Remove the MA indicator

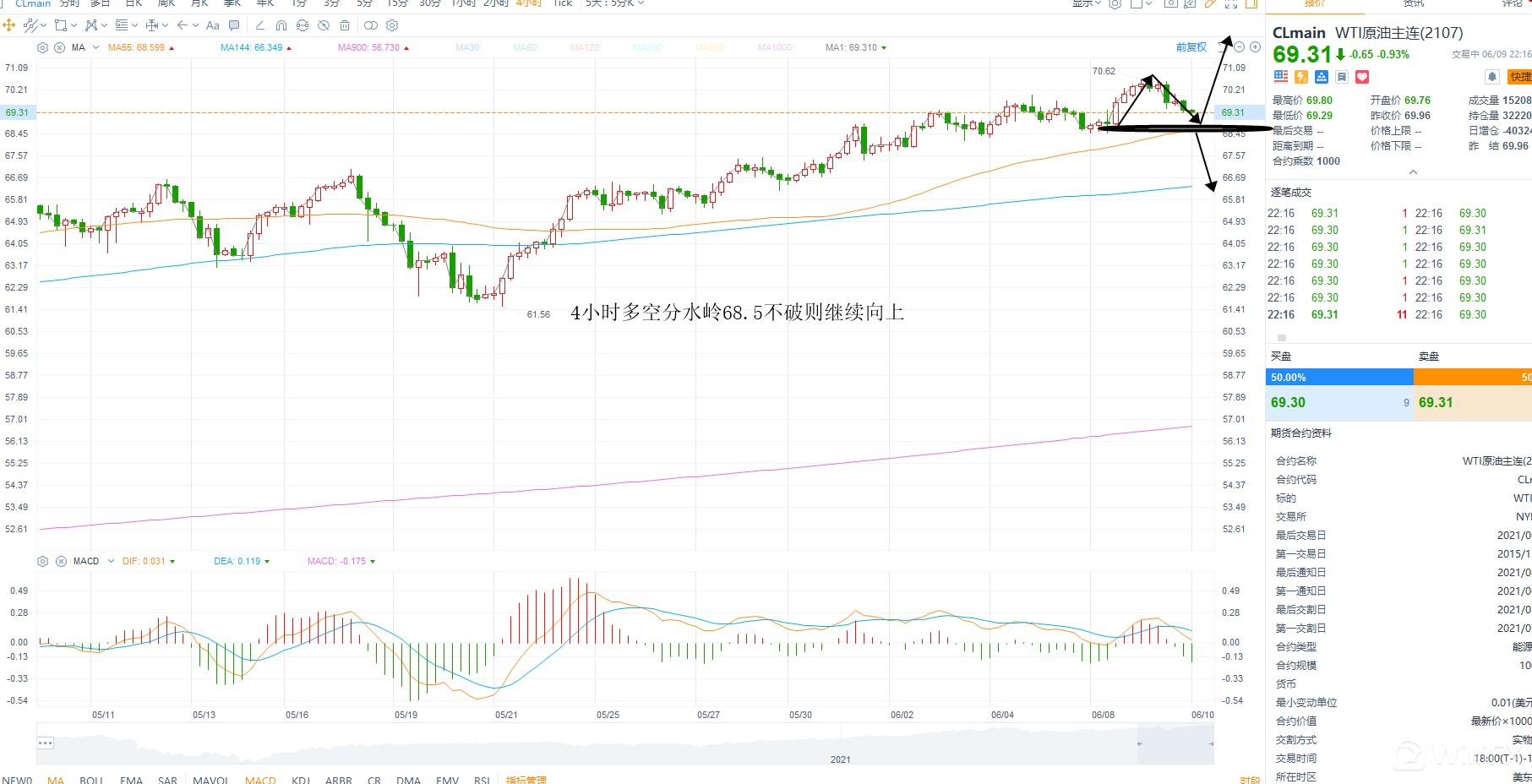tap(60, 47)
